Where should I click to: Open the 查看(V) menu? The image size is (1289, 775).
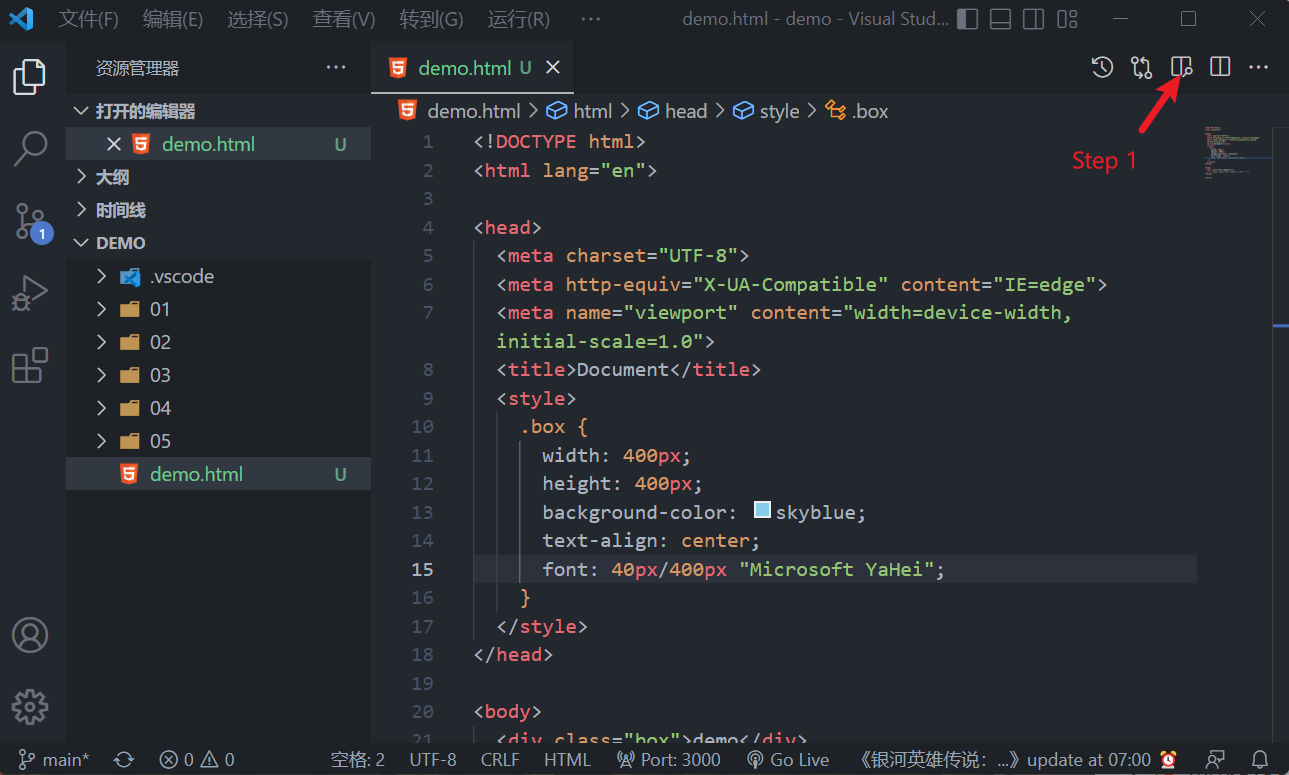pos(343,18)
